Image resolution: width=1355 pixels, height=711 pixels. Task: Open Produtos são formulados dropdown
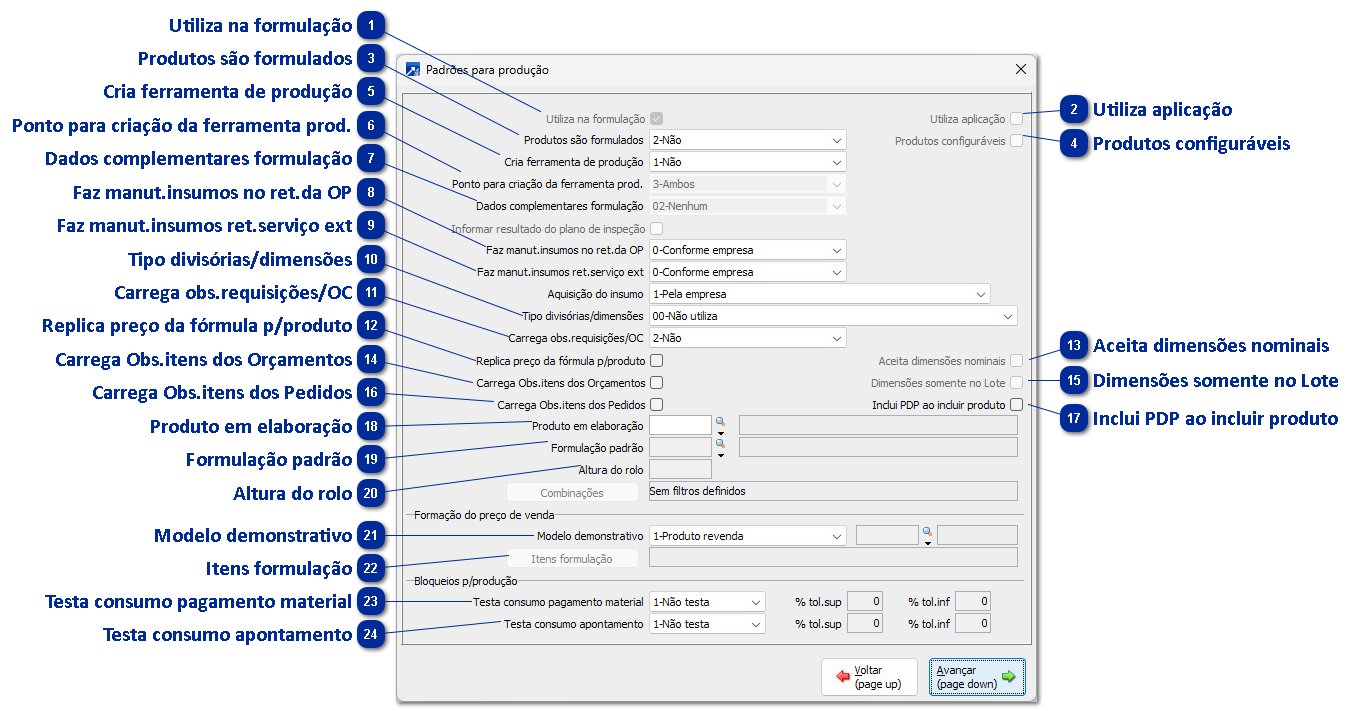[747, 139]
